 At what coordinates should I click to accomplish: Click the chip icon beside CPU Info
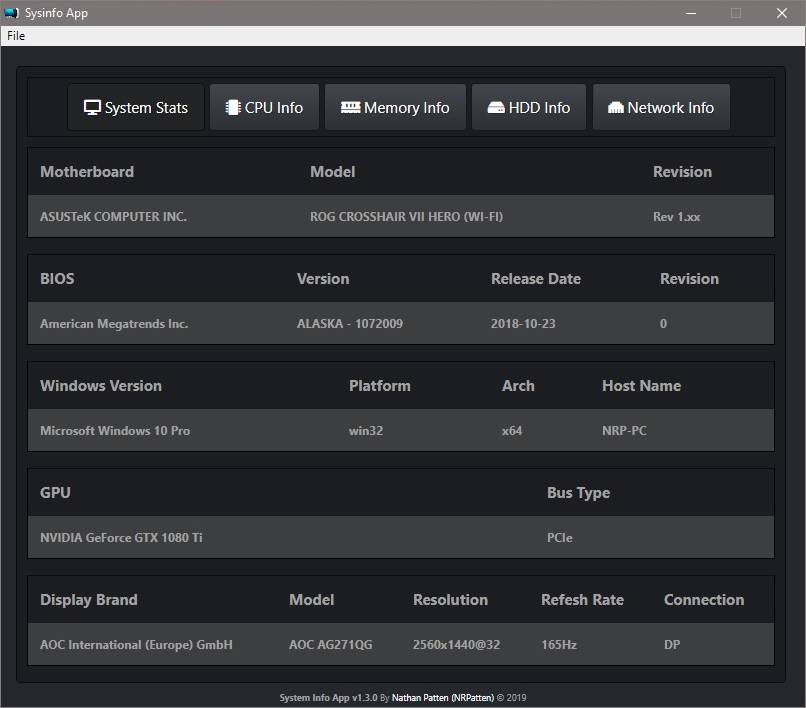coord(233,107)
